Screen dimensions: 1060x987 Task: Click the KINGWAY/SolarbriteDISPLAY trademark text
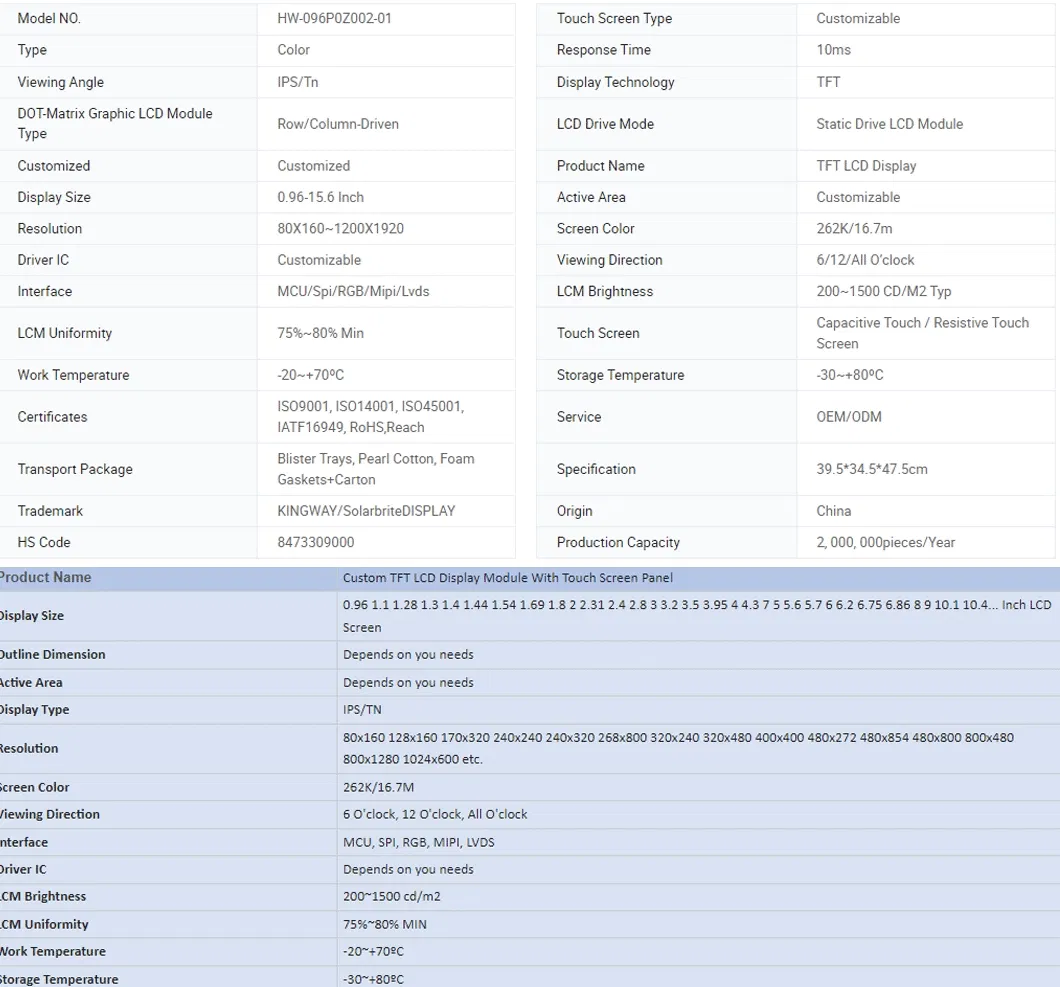point(366,511)
